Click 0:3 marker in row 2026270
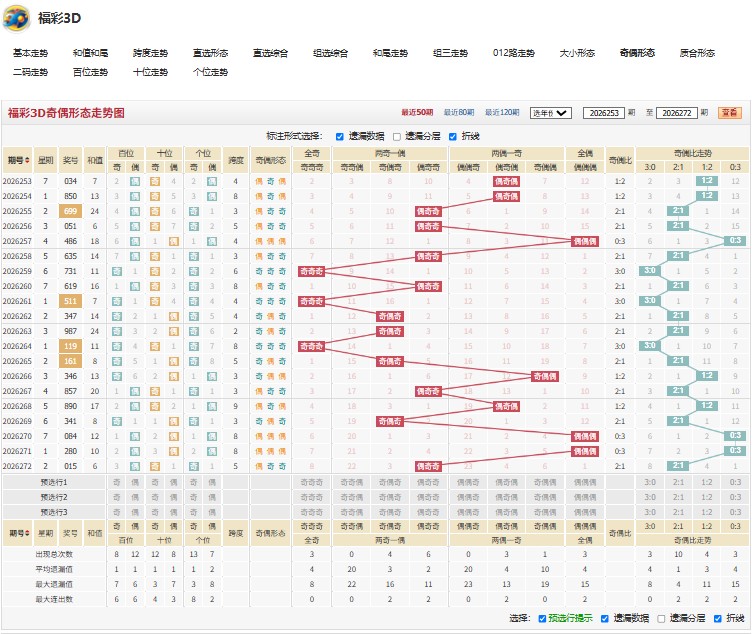The image size is (754, 634). pyautogui.click(x=735, y=435)
